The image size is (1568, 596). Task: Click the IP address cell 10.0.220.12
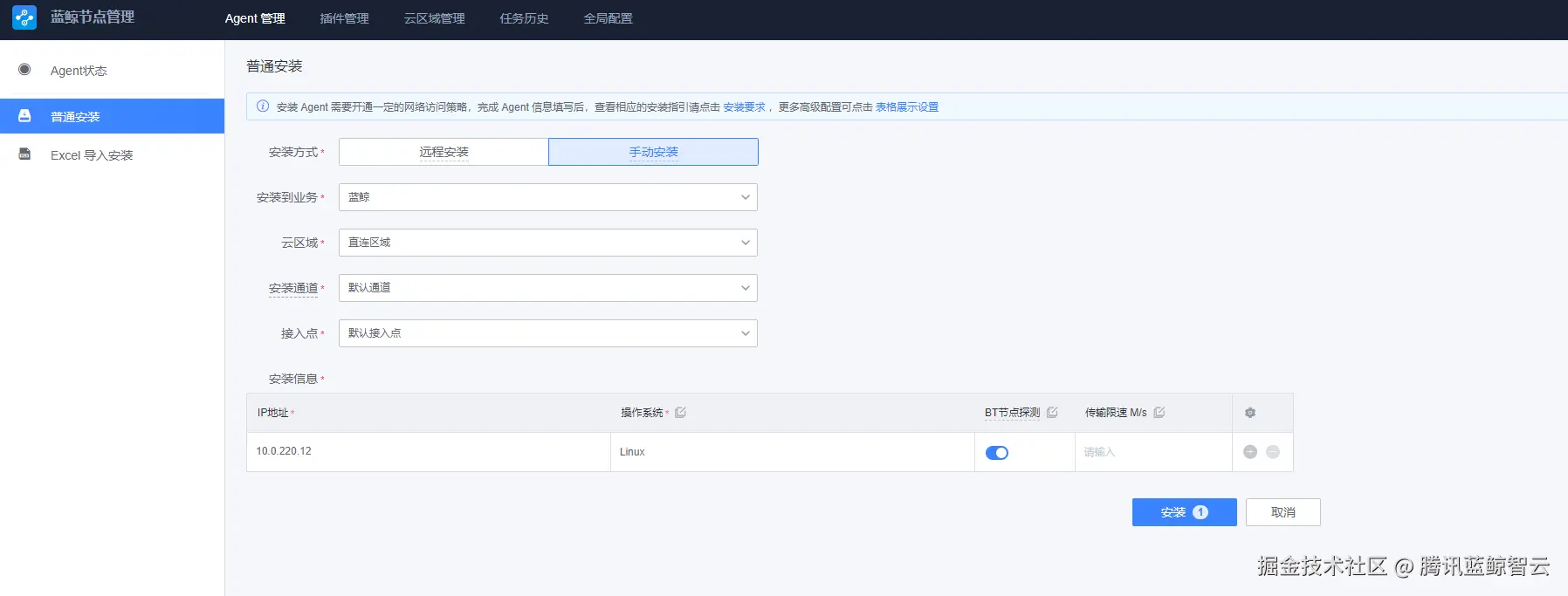point(429,452)
